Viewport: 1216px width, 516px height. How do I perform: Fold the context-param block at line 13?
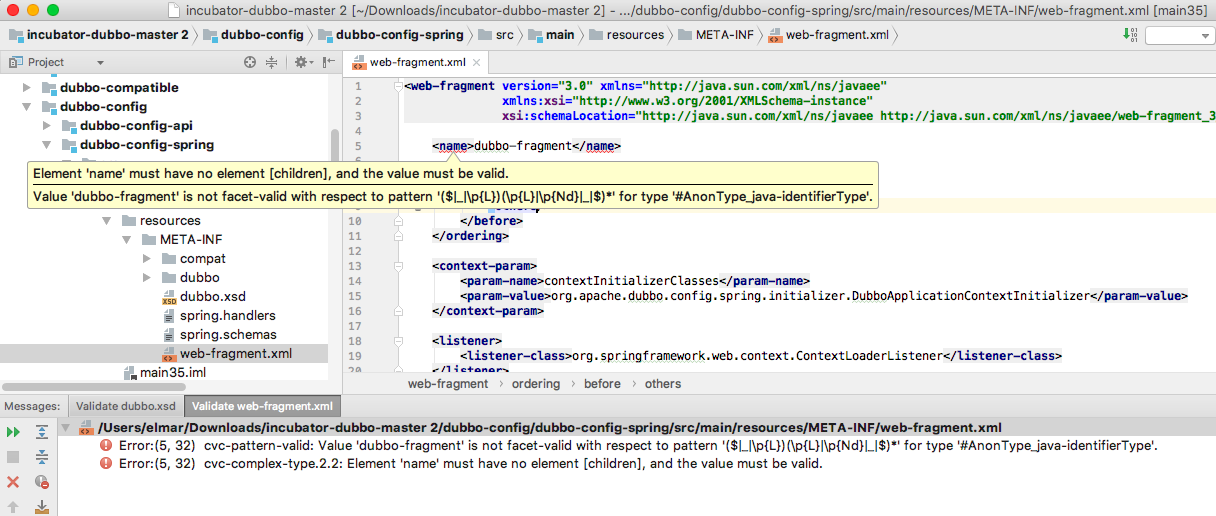(398, 266)
